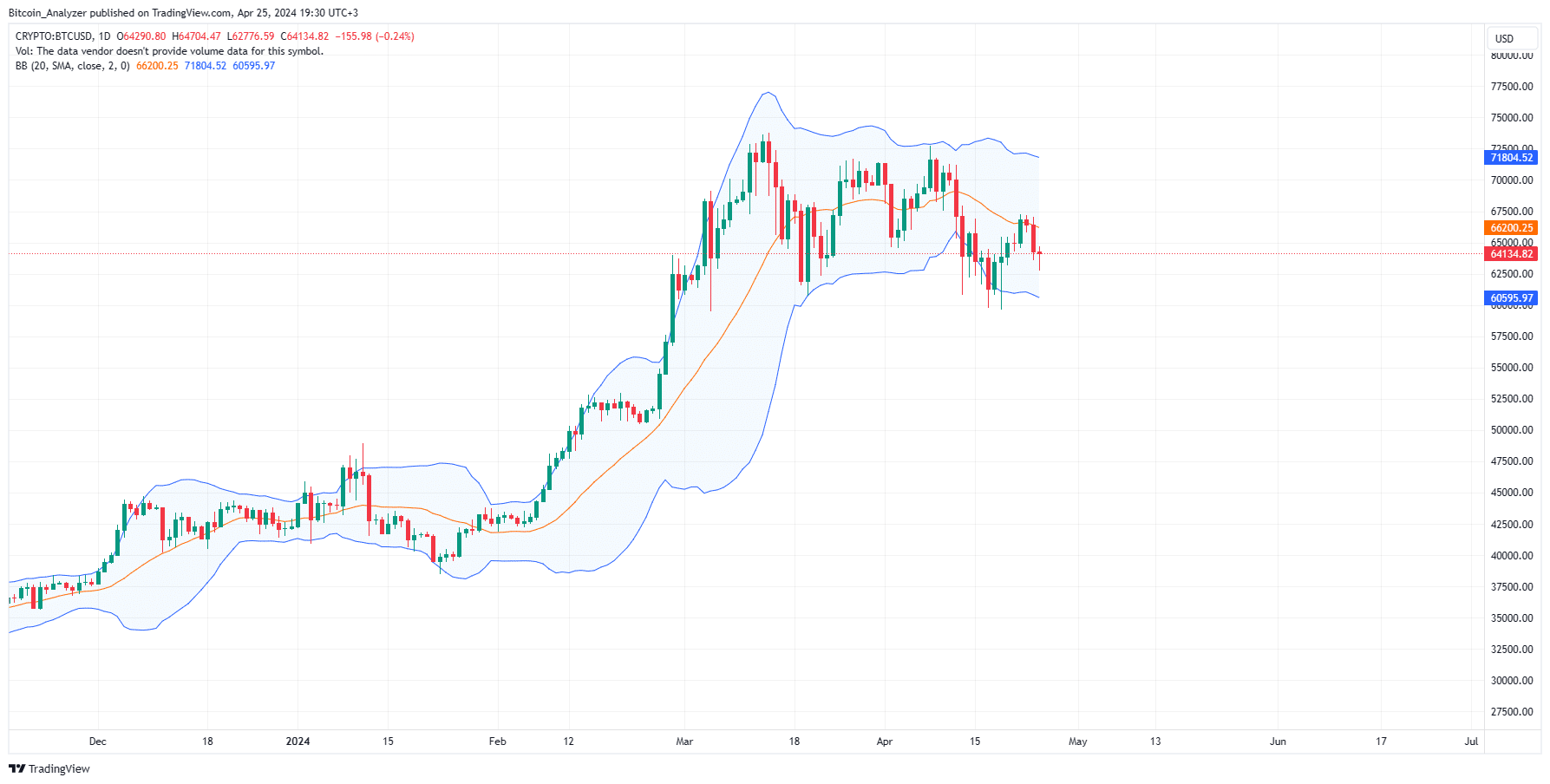1550x784 pixels.
Task: Click the Feb label on time axis
Action: tap(498, 742)
